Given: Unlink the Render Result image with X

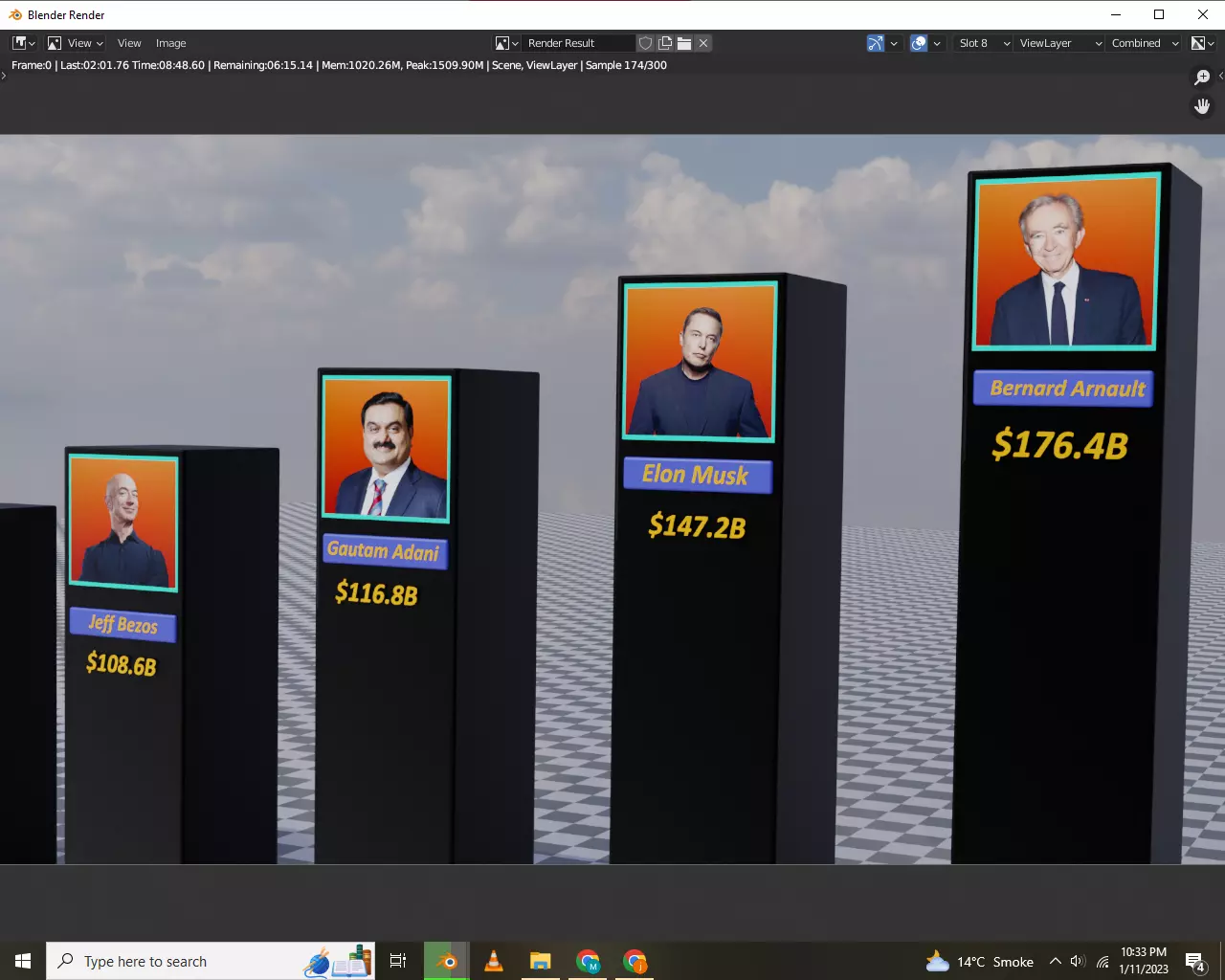Looking at the screenshot, I should [x=703, y=43].
